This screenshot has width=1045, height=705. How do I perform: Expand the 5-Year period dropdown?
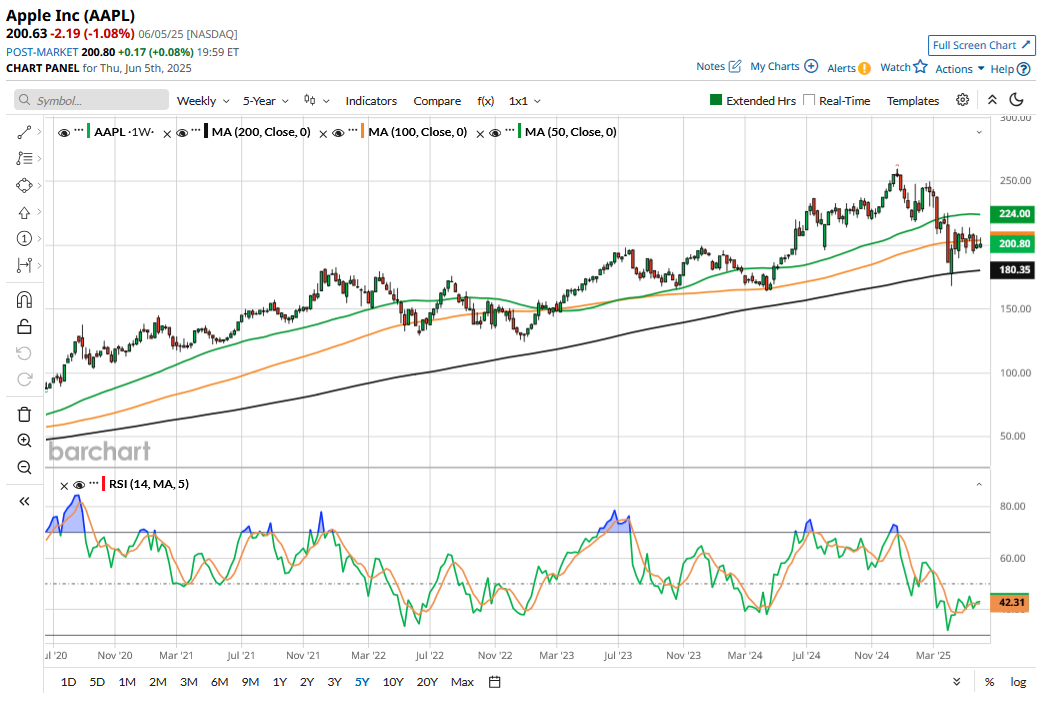click(266, 101)
